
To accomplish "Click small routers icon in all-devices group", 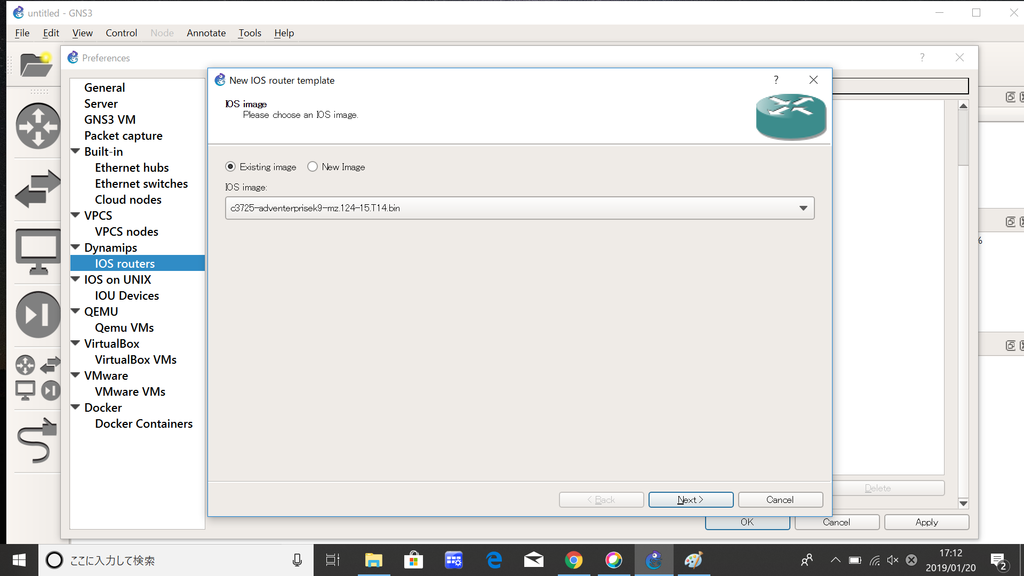I will [25, 364].
